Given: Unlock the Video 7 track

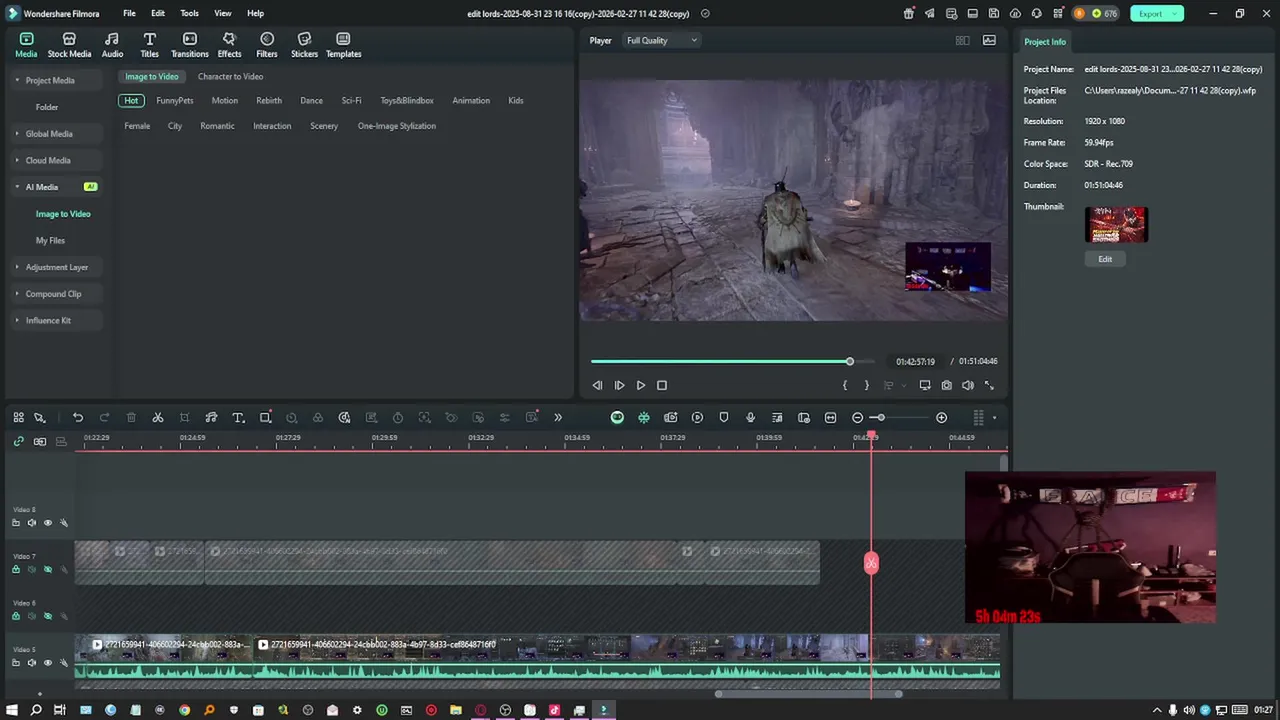Looking at the screenshot, I should point(16,569).
